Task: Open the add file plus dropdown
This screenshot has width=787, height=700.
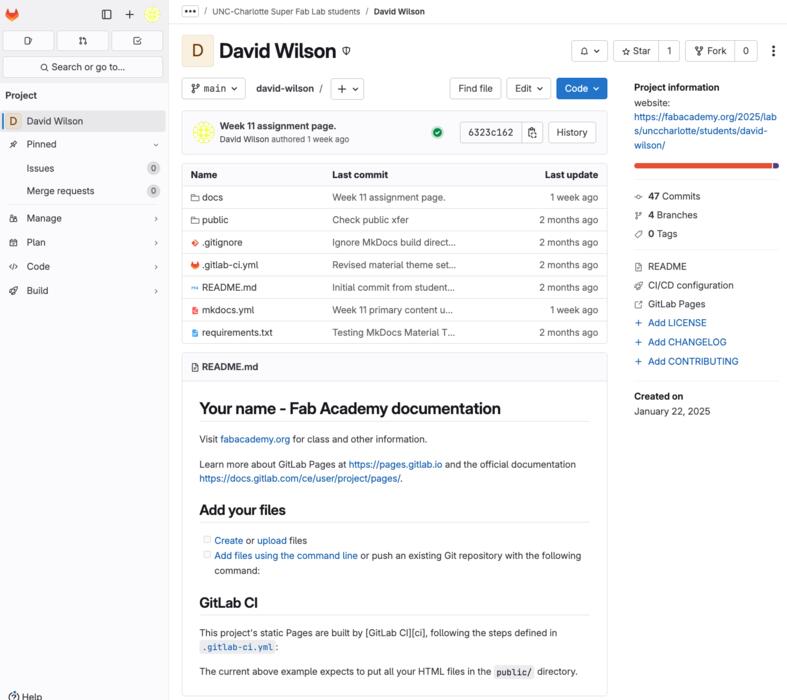Action: tap(347, 89)
